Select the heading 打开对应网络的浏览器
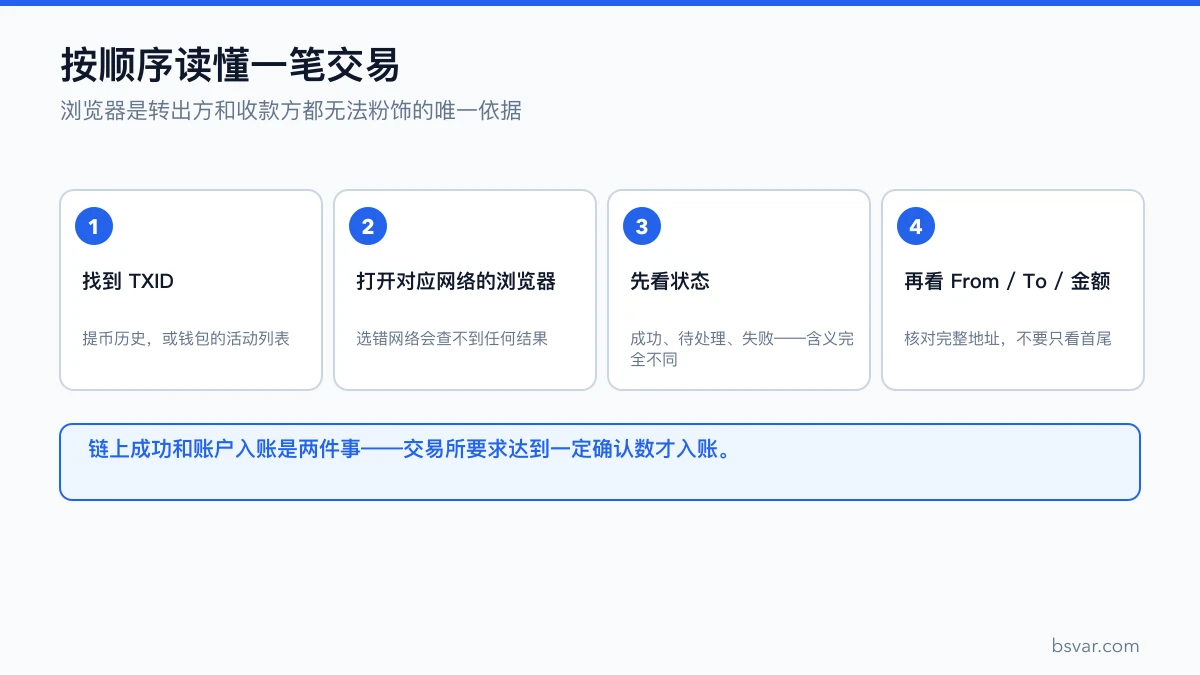Screen dimensions: 1200x675 pyautogui.click(x=456, y=282)
